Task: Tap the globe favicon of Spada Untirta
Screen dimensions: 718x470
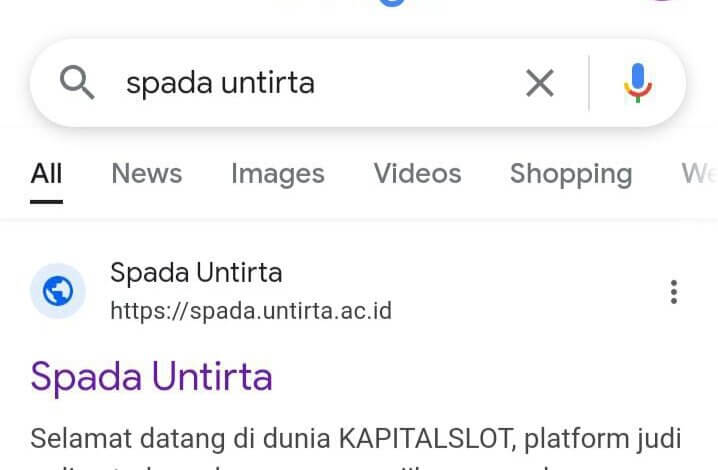Action: tap(58, 291)
